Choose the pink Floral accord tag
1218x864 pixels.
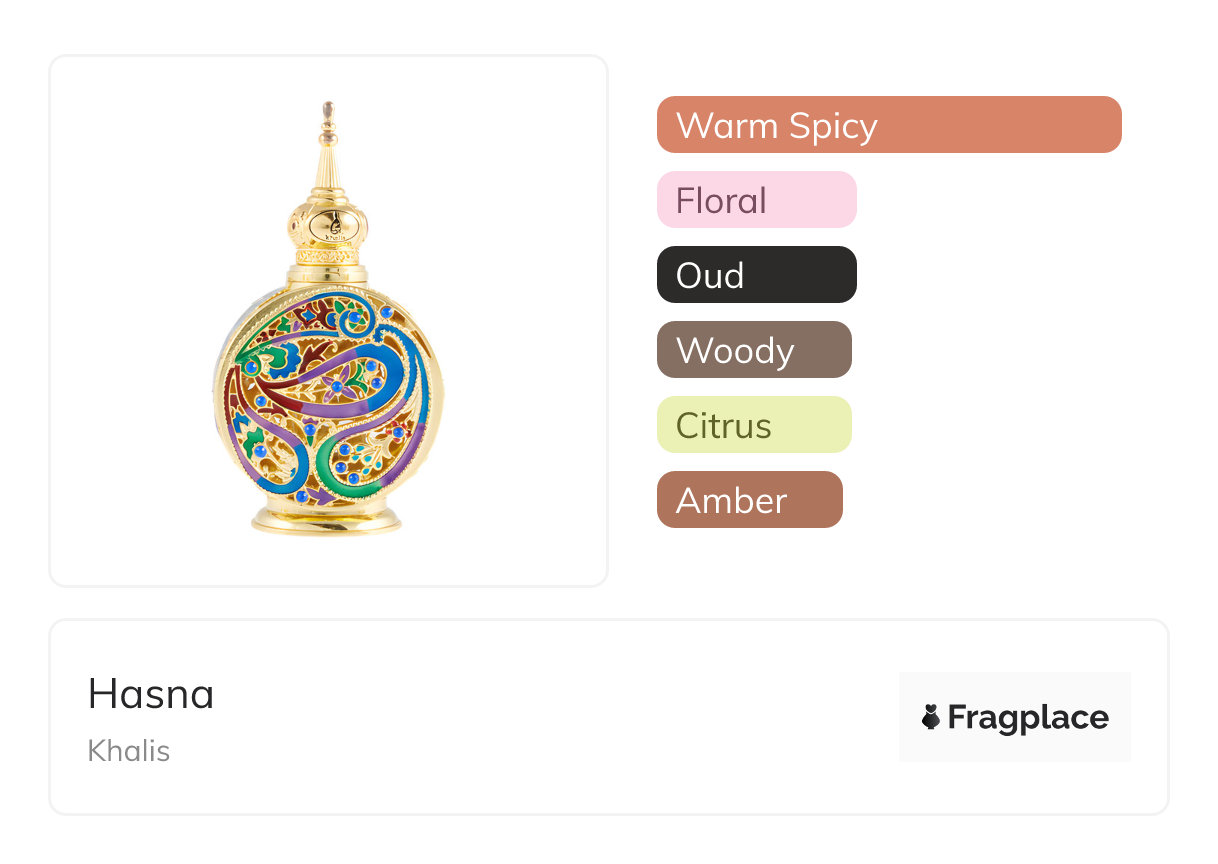pos(757,200)
